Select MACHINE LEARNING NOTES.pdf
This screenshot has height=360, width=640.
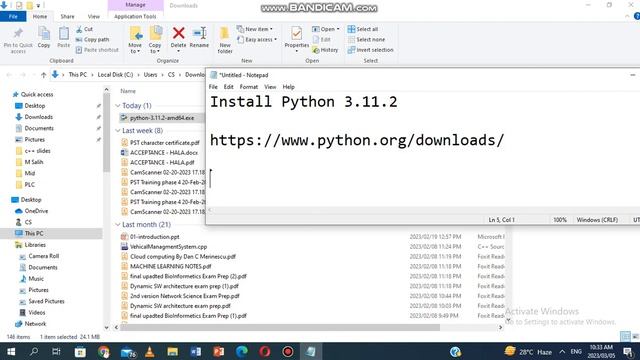(170, 266)
